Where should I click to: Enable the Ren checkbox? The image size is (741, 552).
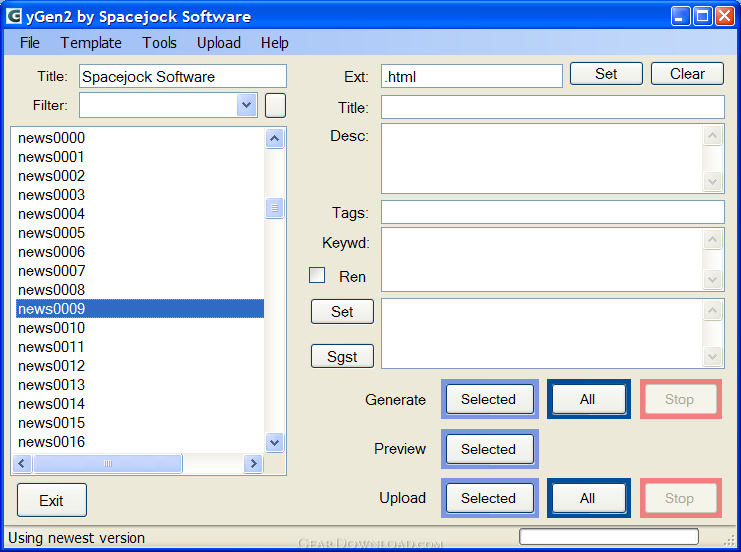click(x=317, y=276)
